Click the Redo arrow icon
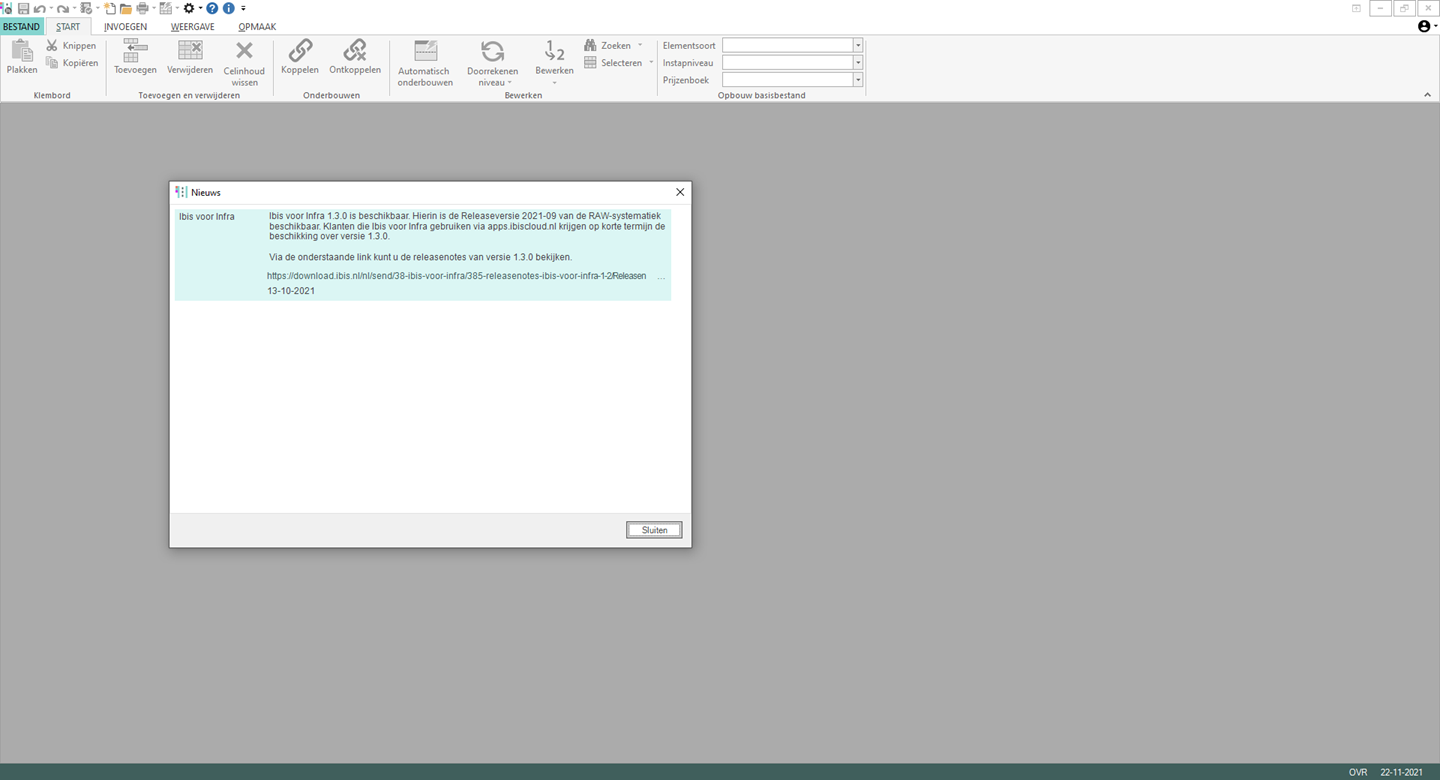This screenshot has width=1440, height=780. 62,8
